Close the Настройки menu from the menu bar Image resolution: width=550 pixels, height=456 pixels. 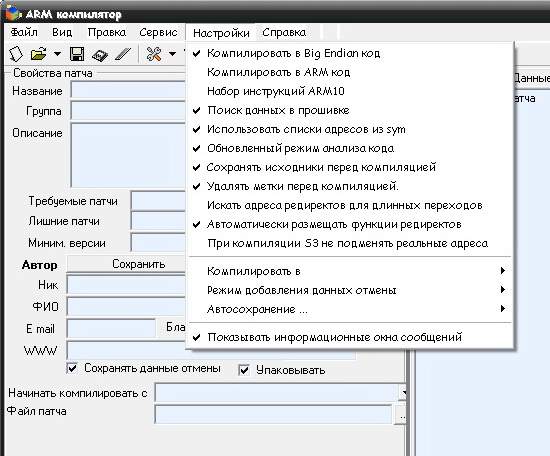coord(221,33)
